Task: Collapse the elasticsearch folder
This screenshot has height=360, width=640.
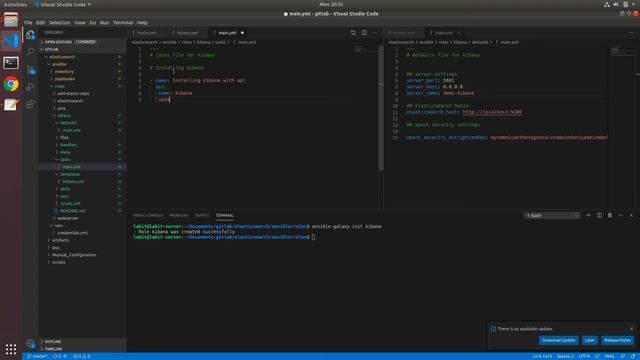Action: pyautogui.click(x=82, y=57)
